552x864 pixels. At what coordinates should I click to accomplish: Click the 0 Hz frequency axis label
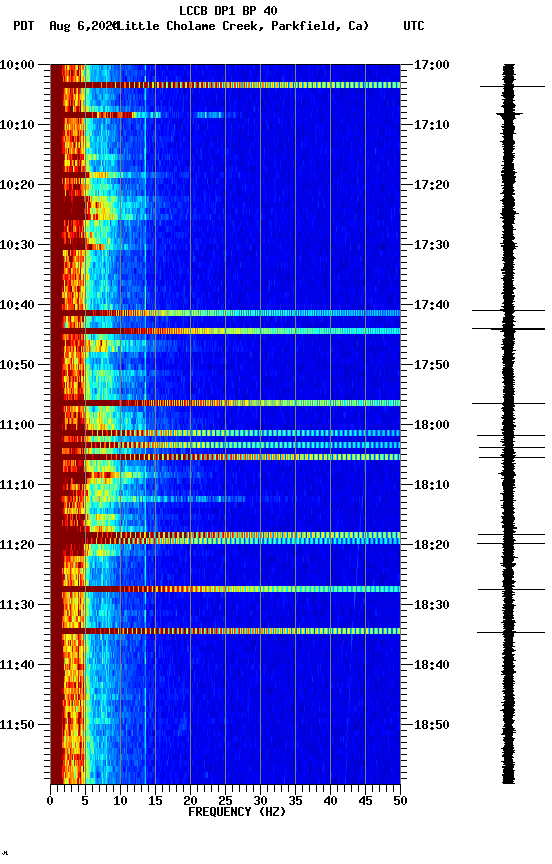click(x=50, y=802)
